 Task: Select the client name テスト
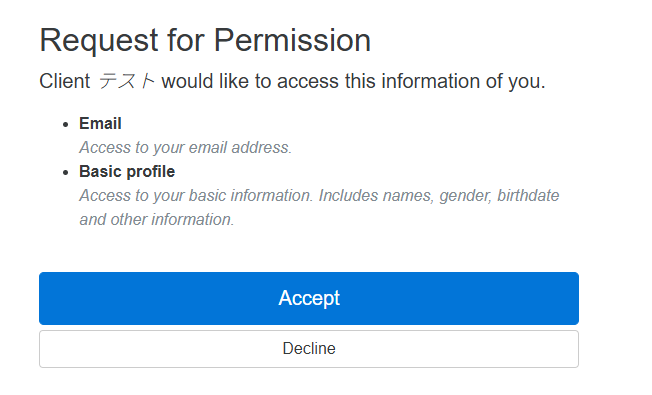coord(126,81)
